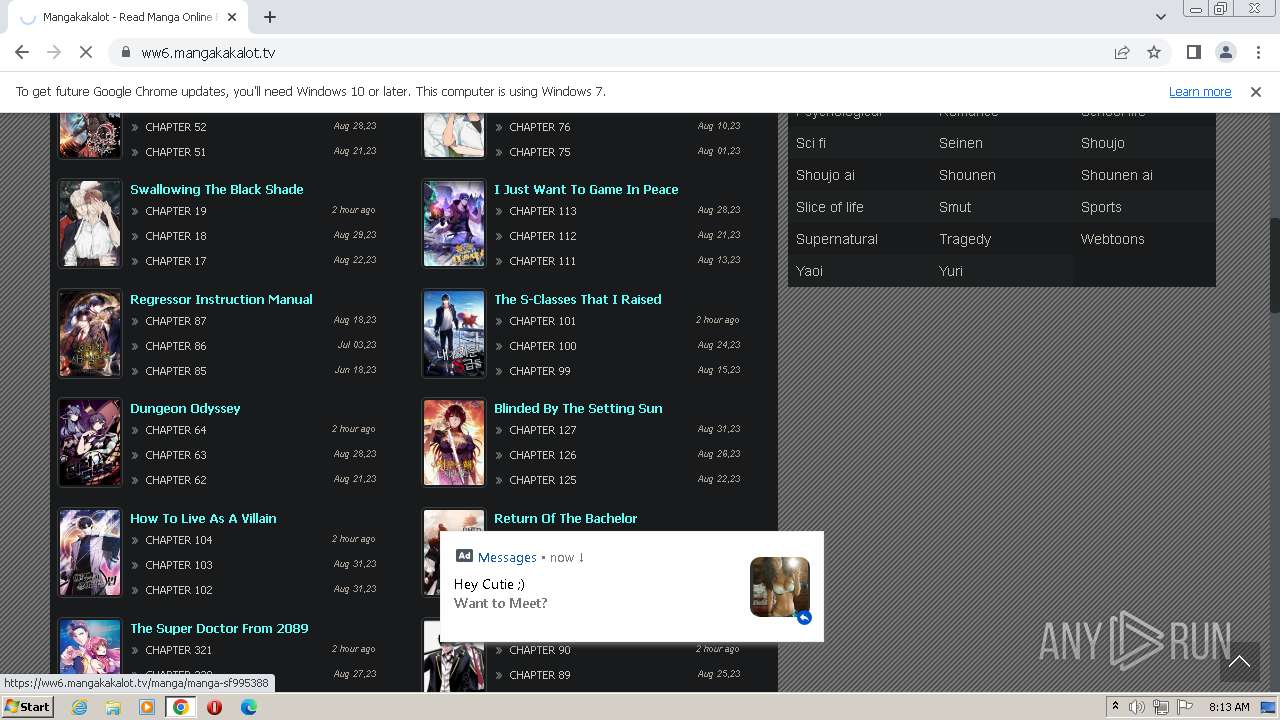The image size is (1280, 720).
Task: Click the scroll-to-top arrow button
Action: point(1239,661)
